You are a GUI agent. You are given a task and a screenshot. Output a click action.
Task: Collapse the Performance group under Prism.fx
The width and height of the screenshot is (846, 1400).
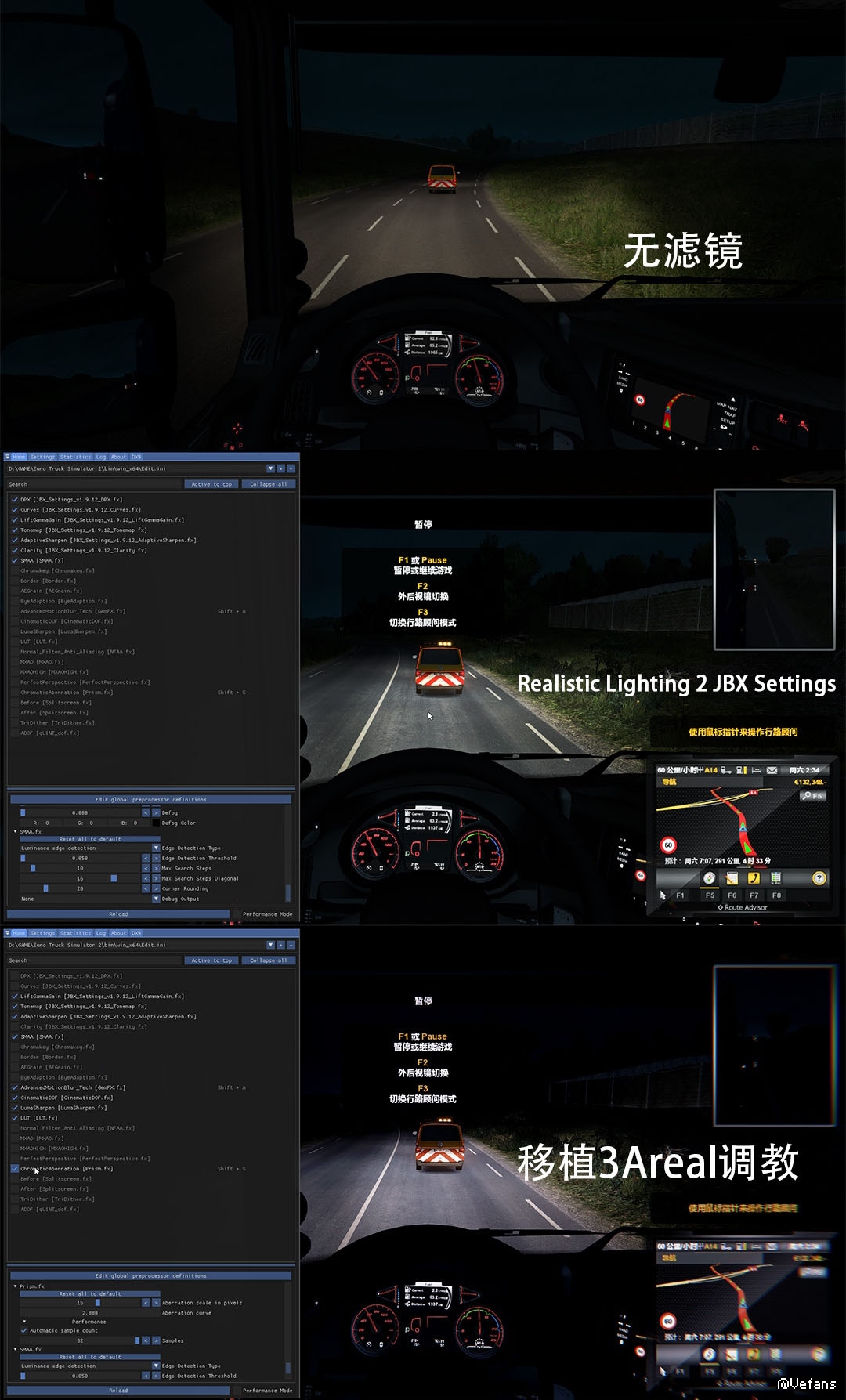(x=24, y=1322)
